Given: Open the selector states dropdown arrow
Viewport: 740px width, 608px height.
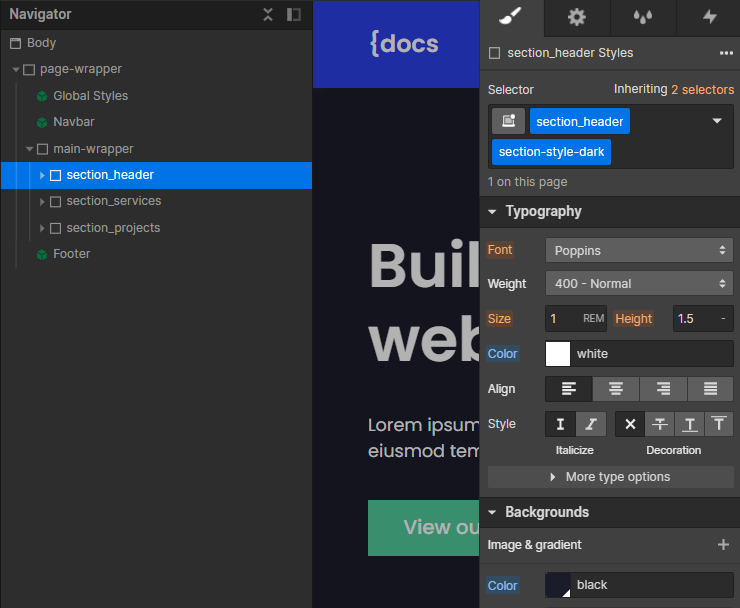Looking at the screenshot, I should point(717,121).
